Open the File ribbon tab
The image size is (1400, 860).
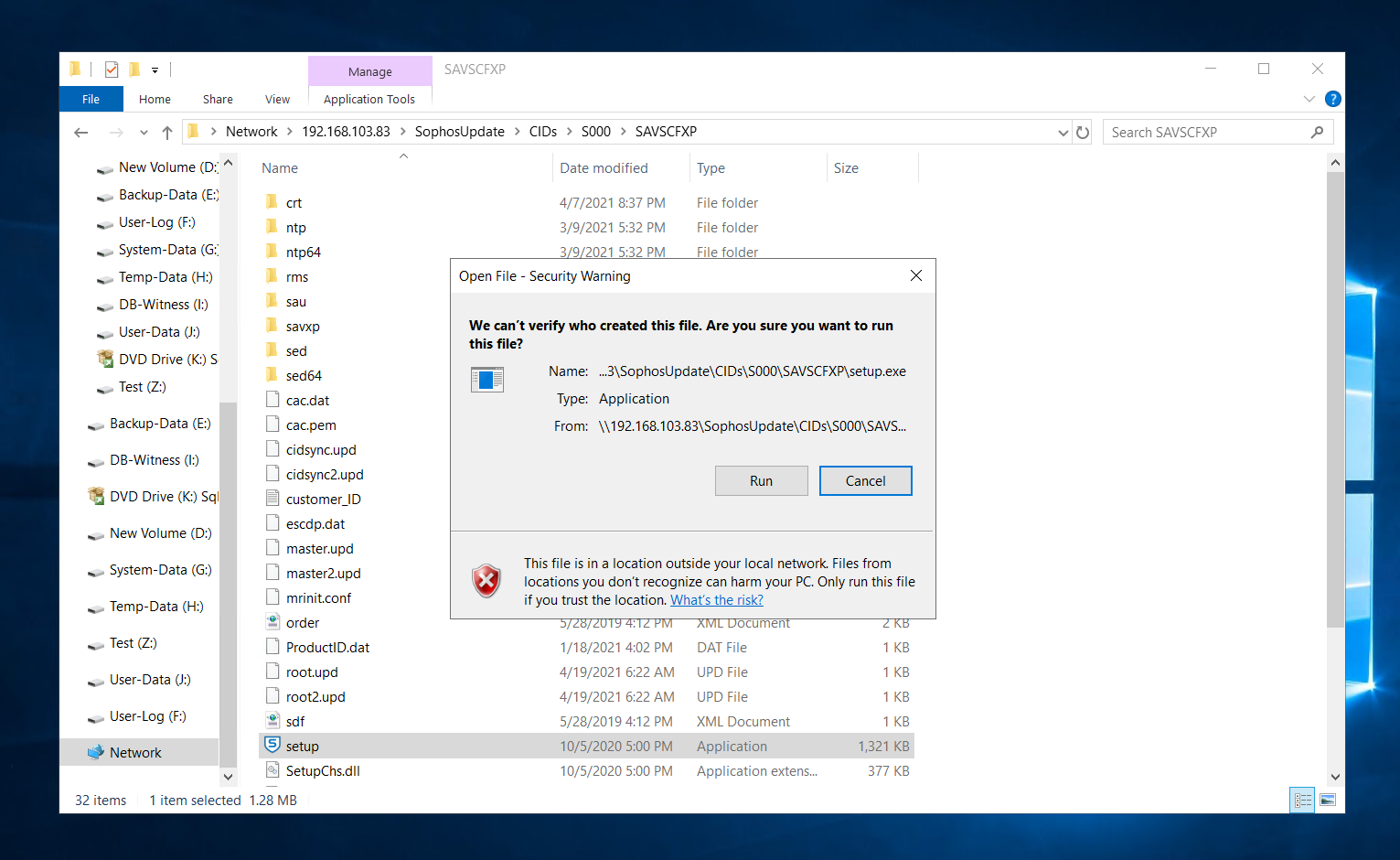91,99
